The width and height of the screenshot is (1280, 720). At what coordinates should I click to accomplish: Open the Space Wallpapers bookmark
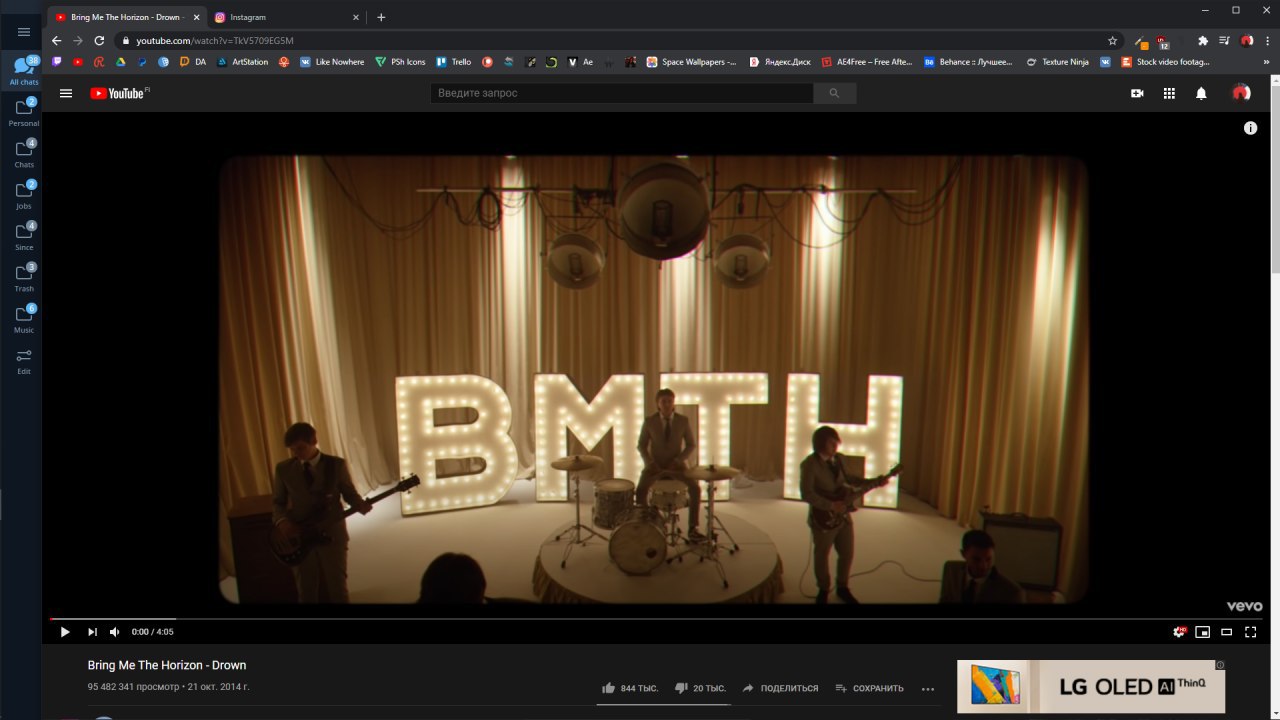click(691, 62)
